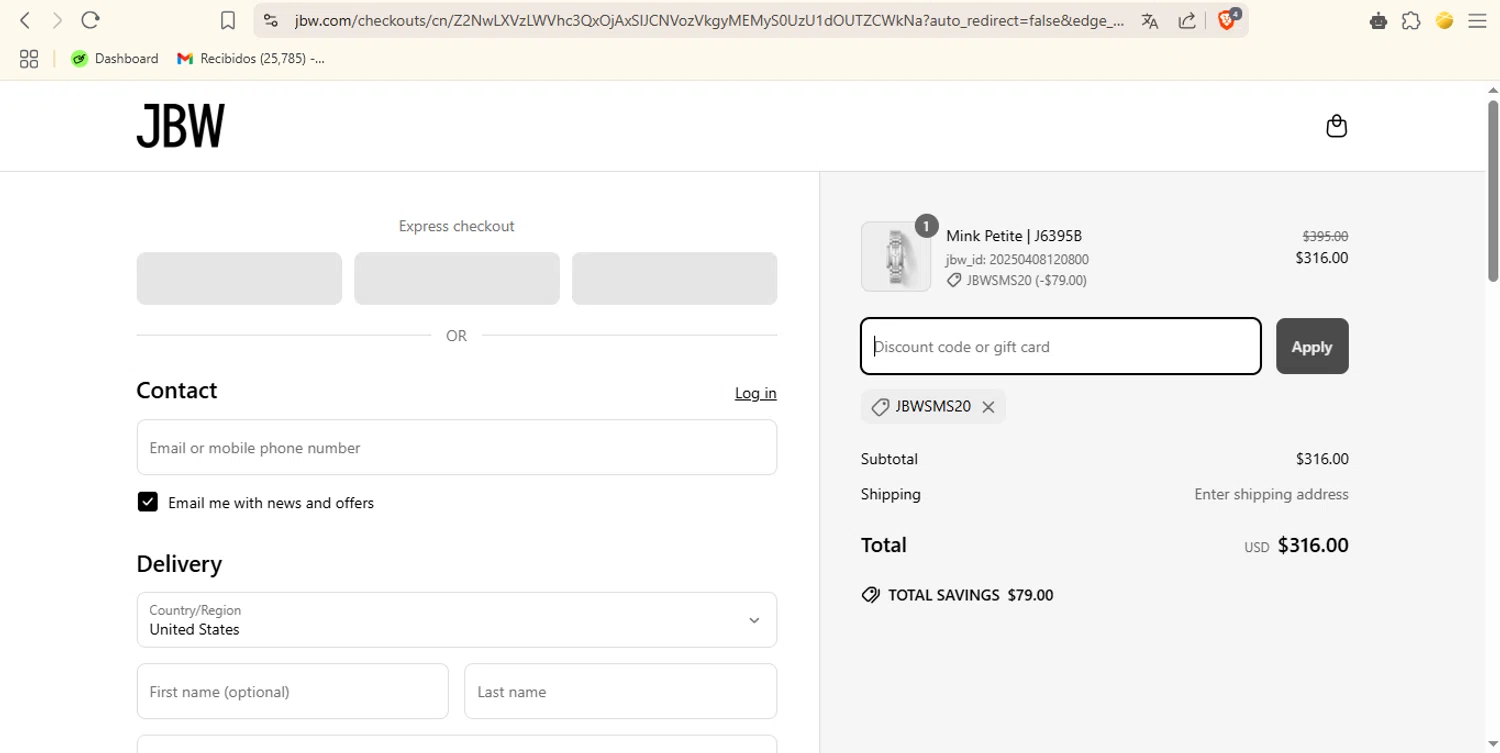Image resolution: width=1500 pixels, height=753 pixels.
Task: Focus the First name (optional) field
Action: click(x=292, y=691)
